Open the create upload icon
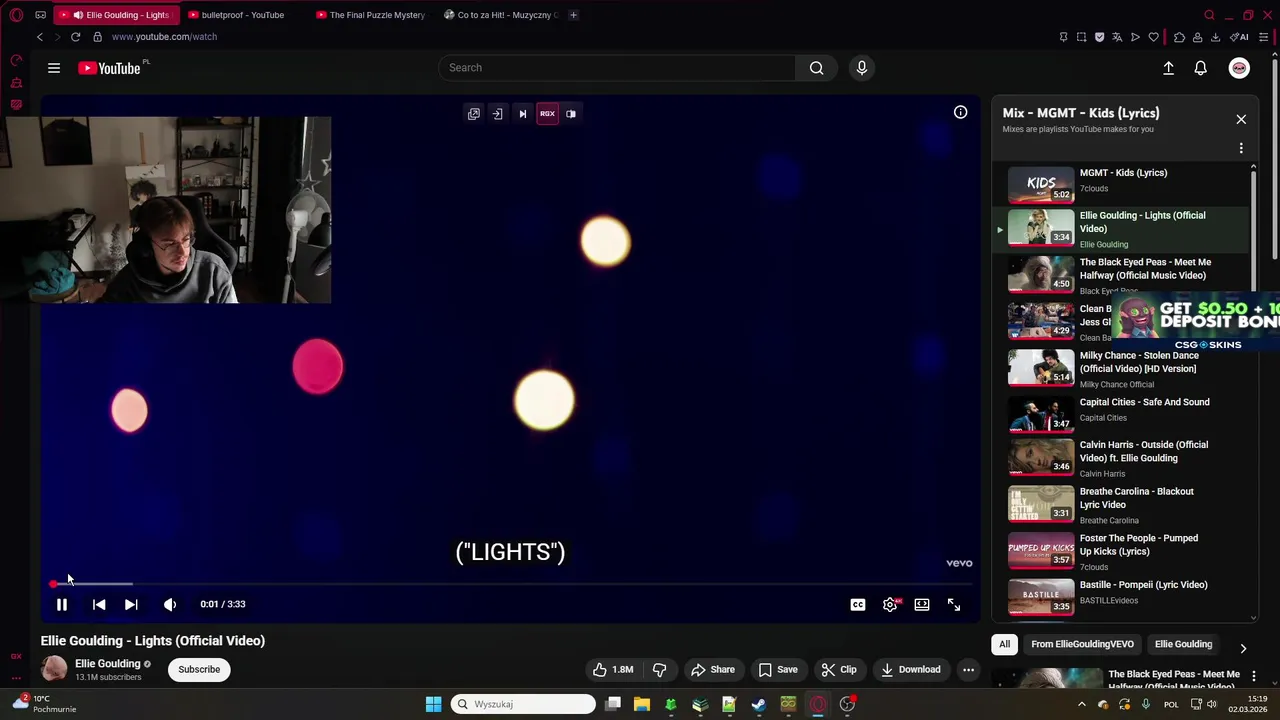 1168,68
